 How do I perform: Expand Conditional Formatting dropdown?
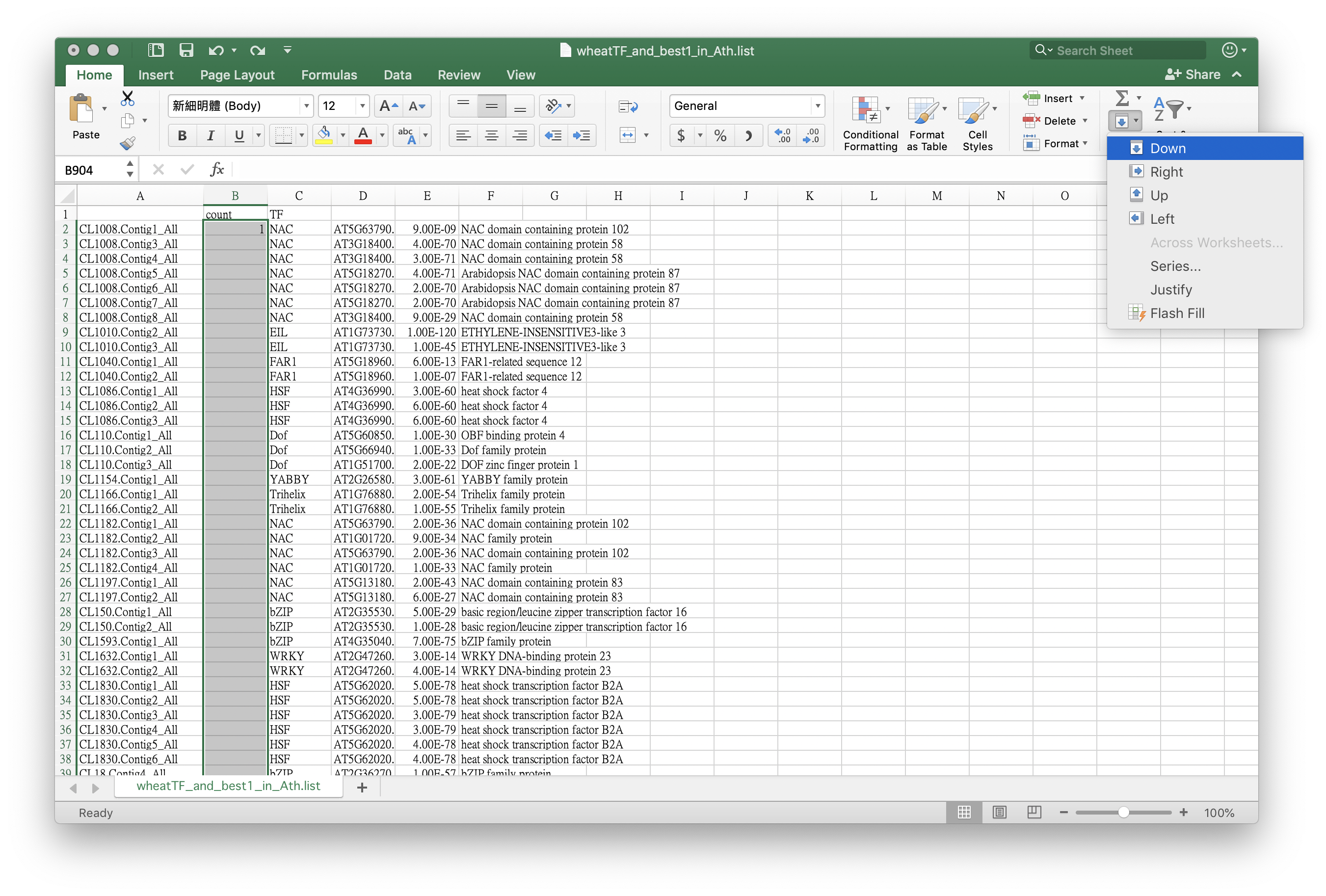pyautogui.click(x=888, y=108)
